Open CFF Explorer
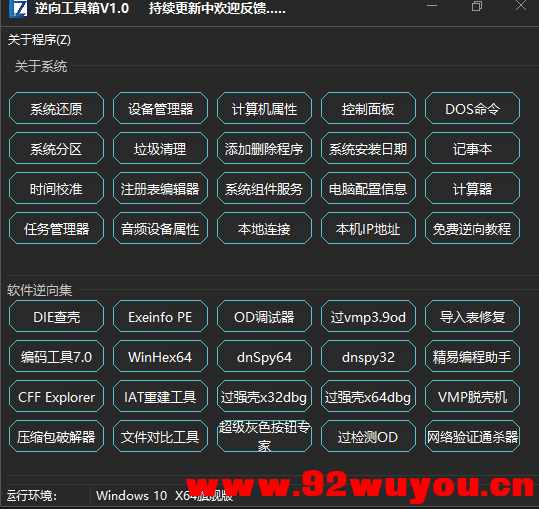 pyautogui.click(x=56, y=397)
